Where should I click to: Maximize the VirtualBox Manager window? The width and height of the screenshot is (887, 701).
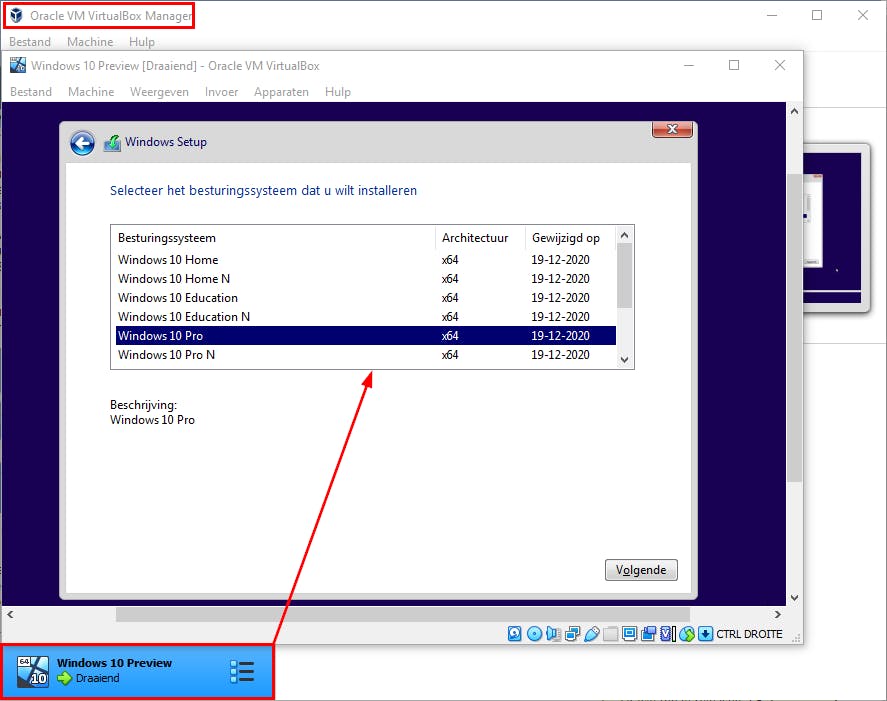pos(817,15)
